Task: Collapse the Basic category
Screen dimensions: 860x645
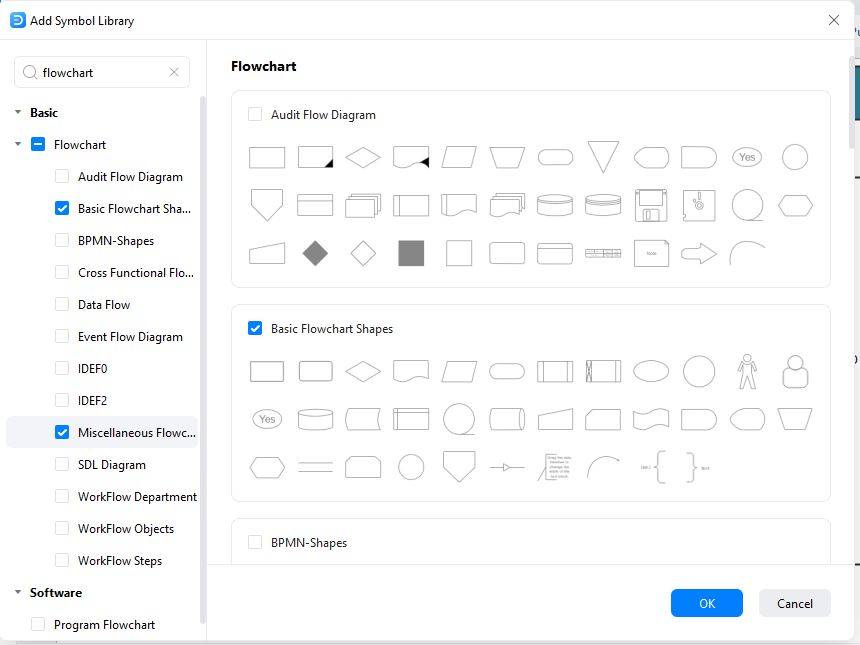Action: click(x=18, y=113)
